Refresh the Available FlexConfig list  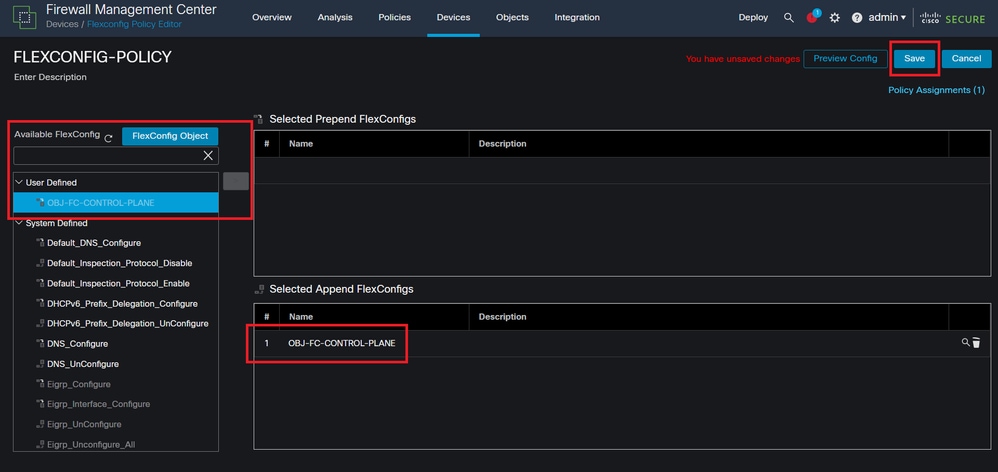[x=108, y=138]
